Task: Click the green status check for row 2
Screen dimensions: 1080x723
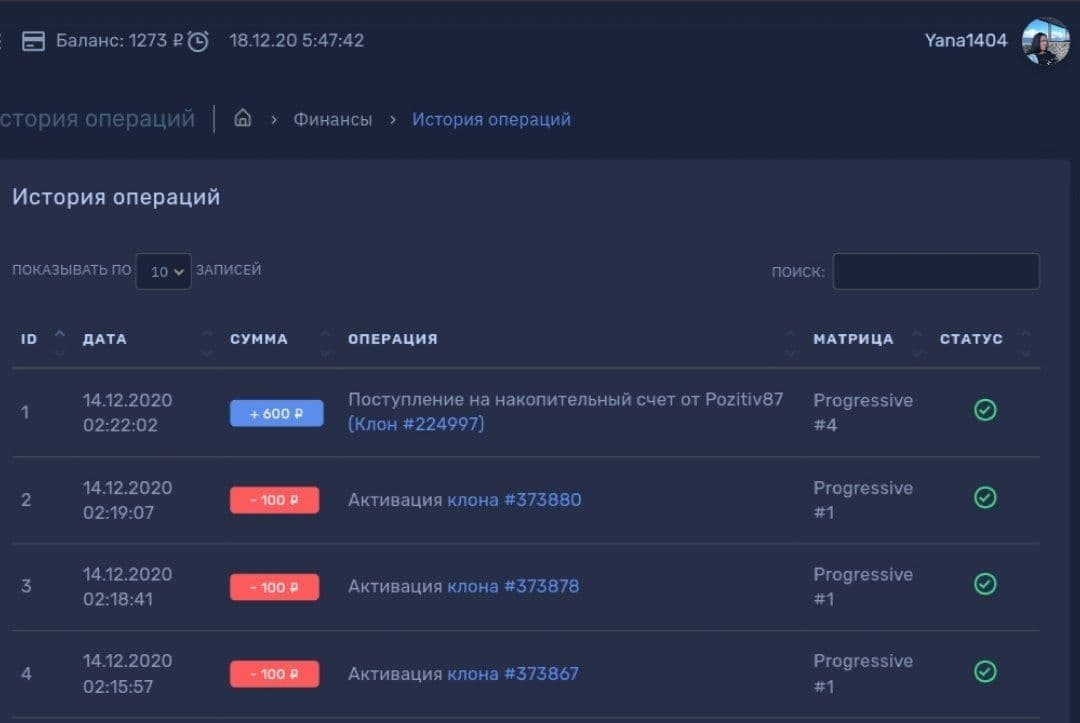Action: click(x=985, y=497)
